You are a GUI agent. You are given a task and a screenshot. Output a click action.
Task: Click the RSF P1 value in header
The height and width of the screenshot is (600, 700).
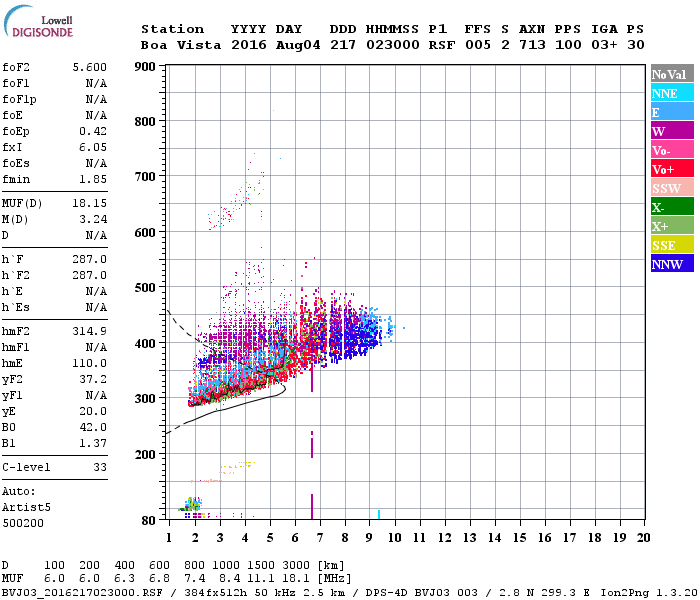tap(442, 45)
